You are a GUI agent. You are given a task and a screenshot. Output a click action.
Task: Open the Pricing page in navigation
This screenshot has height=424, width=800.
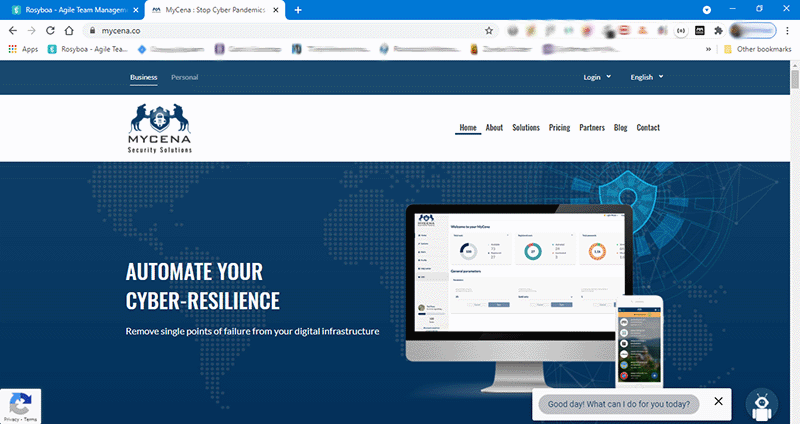tap(559, 128)
